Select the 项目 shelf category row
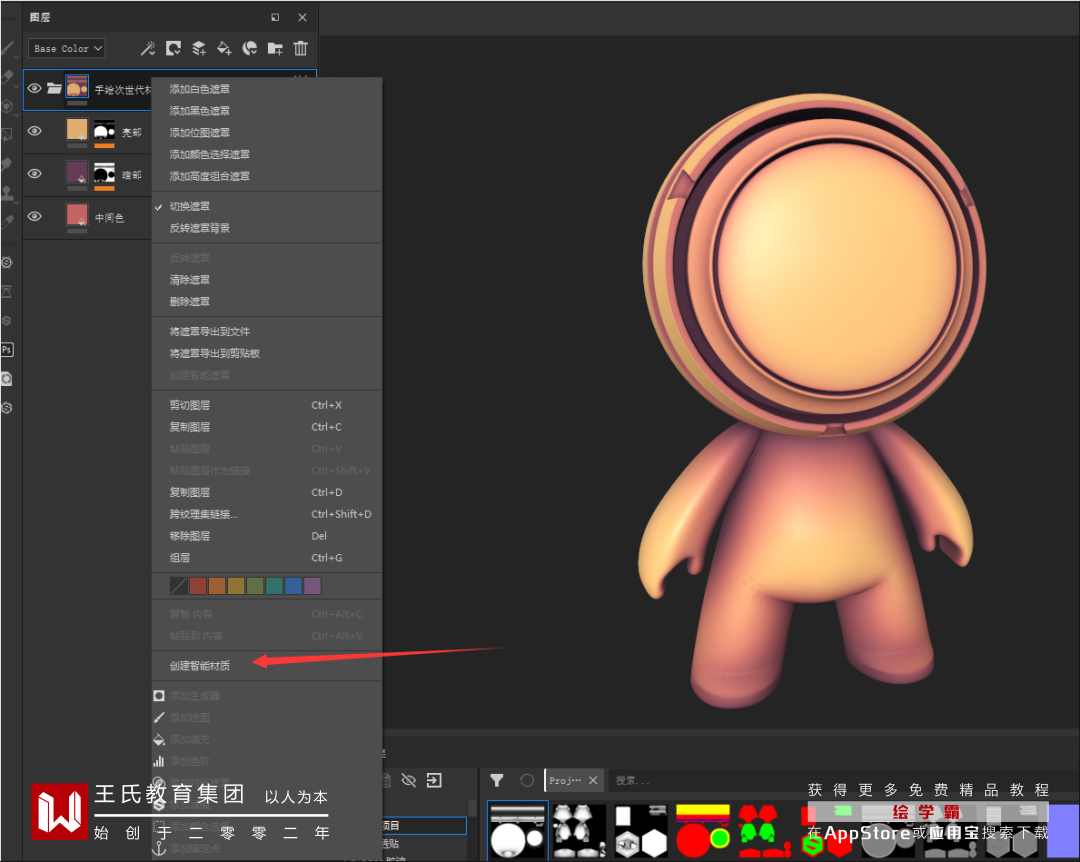1080x862 pixels. (x=425, y=825)
